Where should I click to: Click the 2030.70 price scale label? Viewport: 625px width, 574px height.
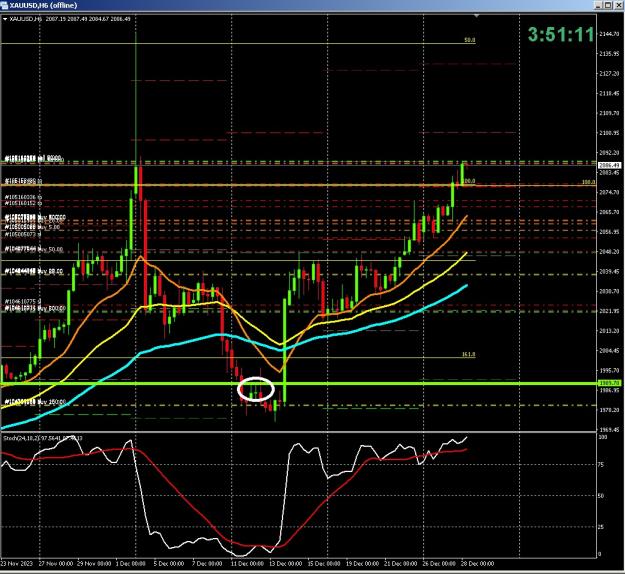(x=610, y=291)
